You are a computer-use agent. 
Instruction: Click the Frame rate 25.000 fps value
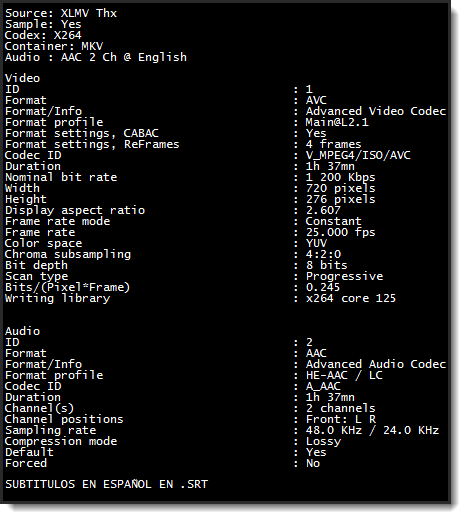click(x=340, y=232)
